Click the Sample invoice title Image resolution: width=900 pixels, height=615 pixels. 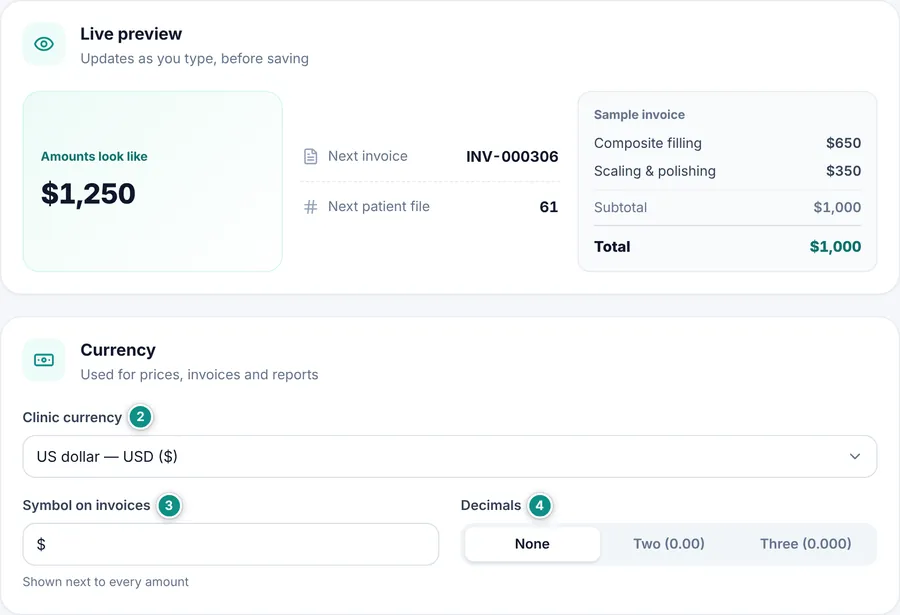click(x=639, y=115)
